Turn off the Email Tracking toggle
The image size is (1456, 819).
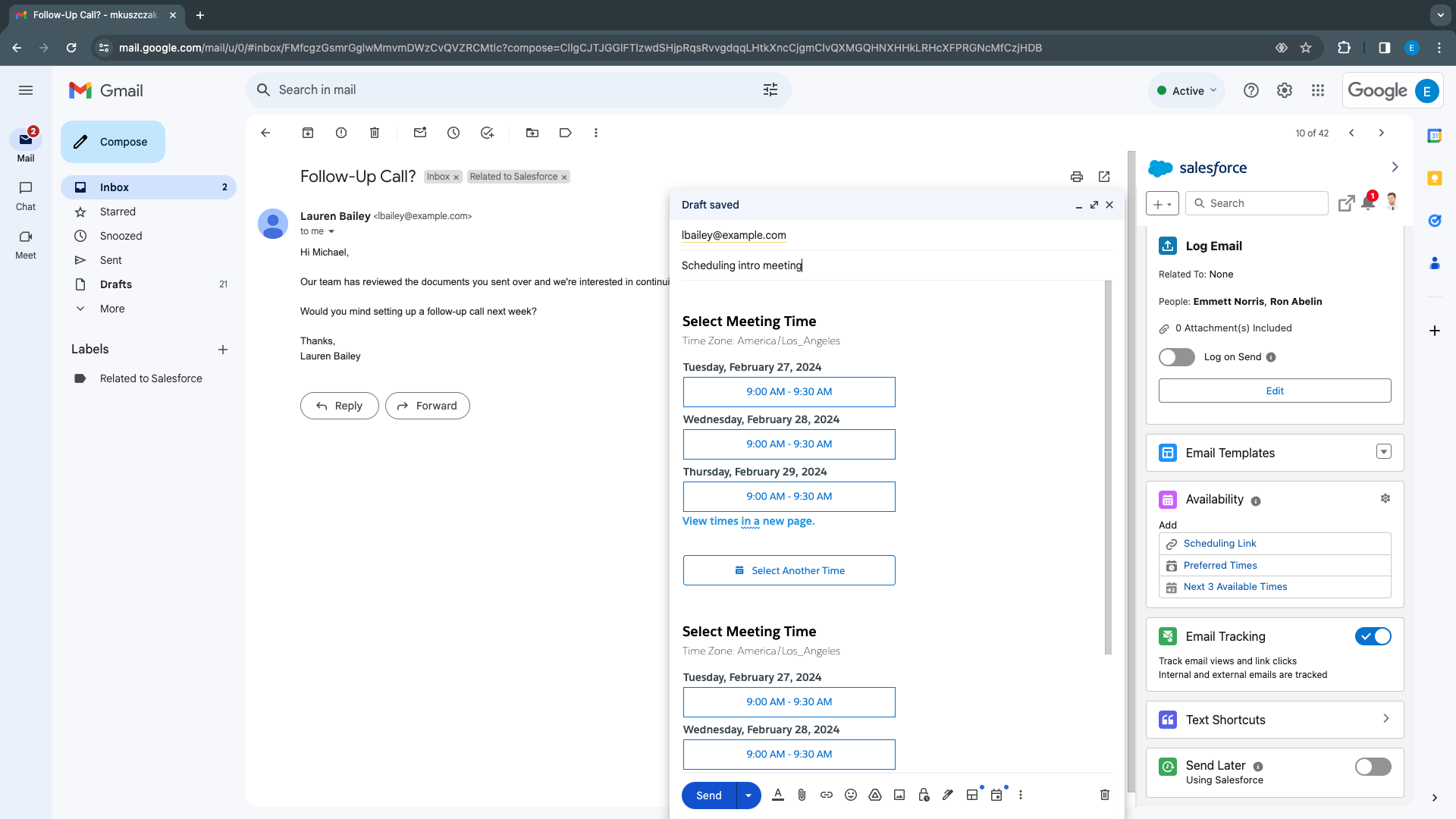[1373, 637]
